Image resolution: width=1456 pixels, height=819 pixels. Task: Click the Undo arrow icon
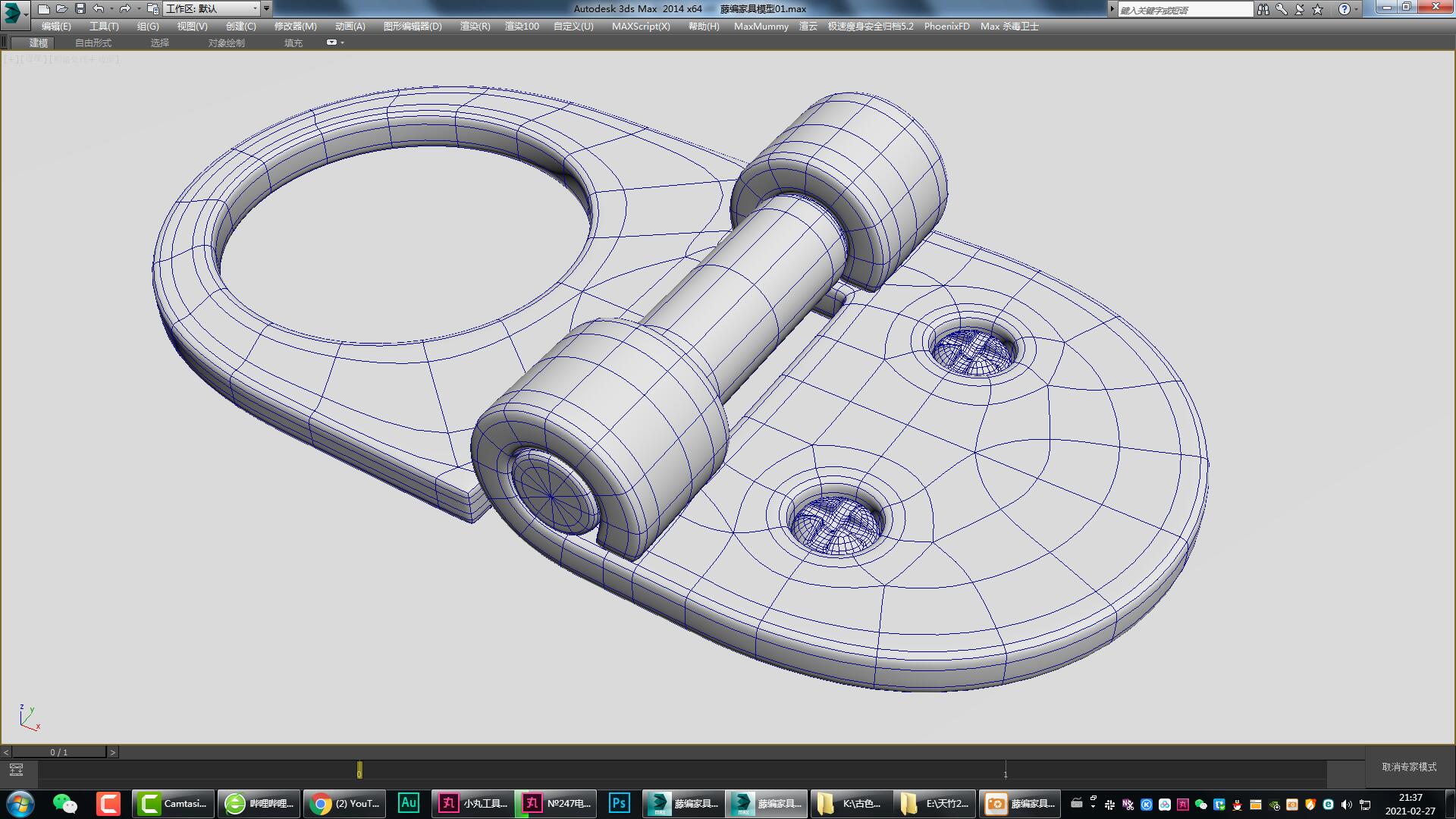tap(99, 9)
